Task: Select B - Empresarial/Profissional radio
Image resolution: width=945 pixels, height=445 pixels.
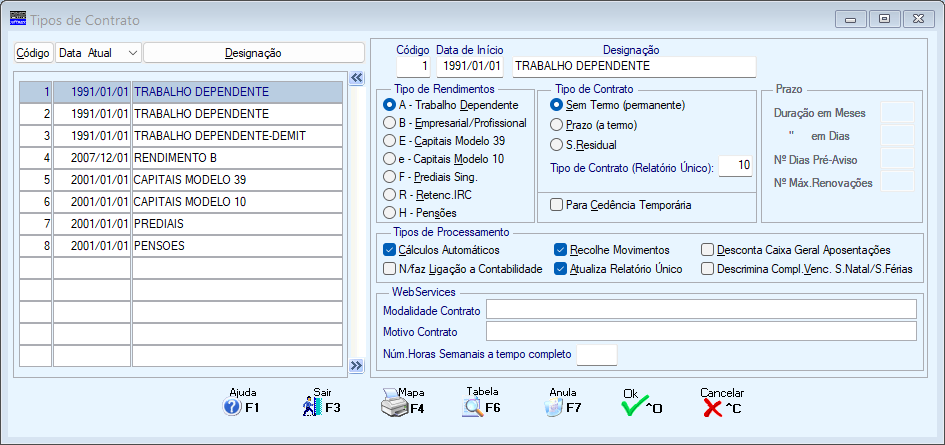Action: tap(389, 123)
